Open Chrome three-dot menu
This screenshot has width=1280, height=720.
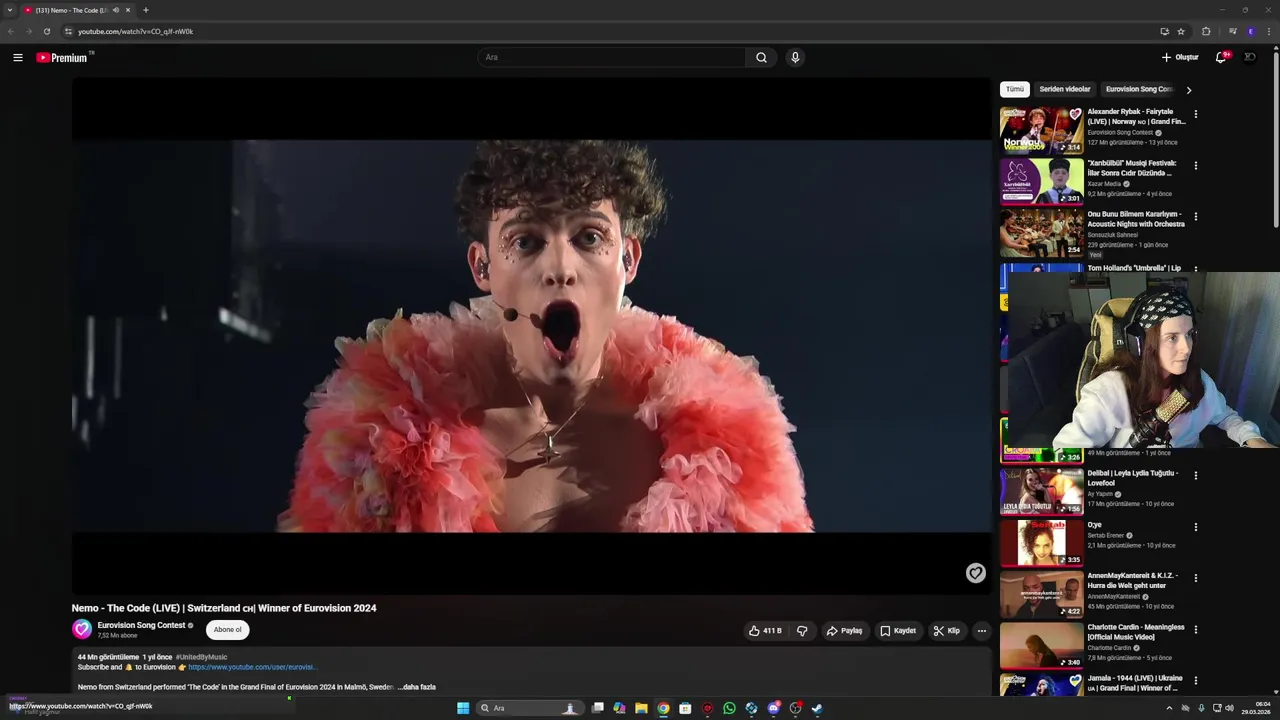click(1269, 31)
